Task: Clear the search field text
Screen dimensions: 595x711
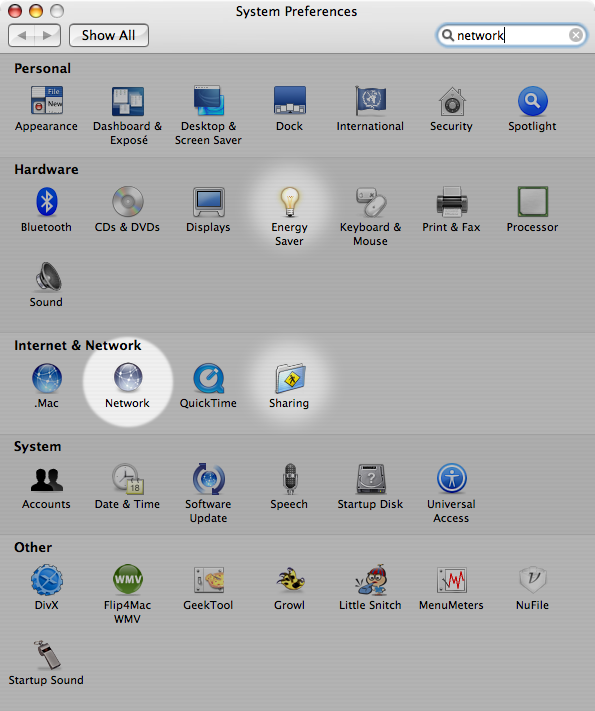Action: click(x=576, y=35)
